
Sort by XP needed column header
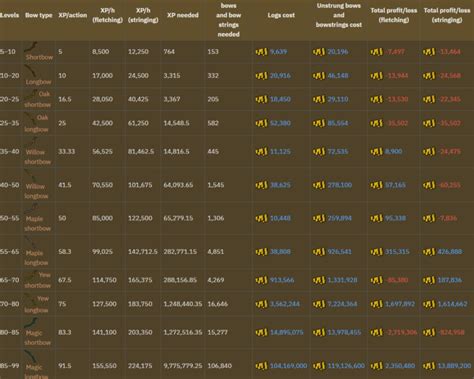pos(183,15)
